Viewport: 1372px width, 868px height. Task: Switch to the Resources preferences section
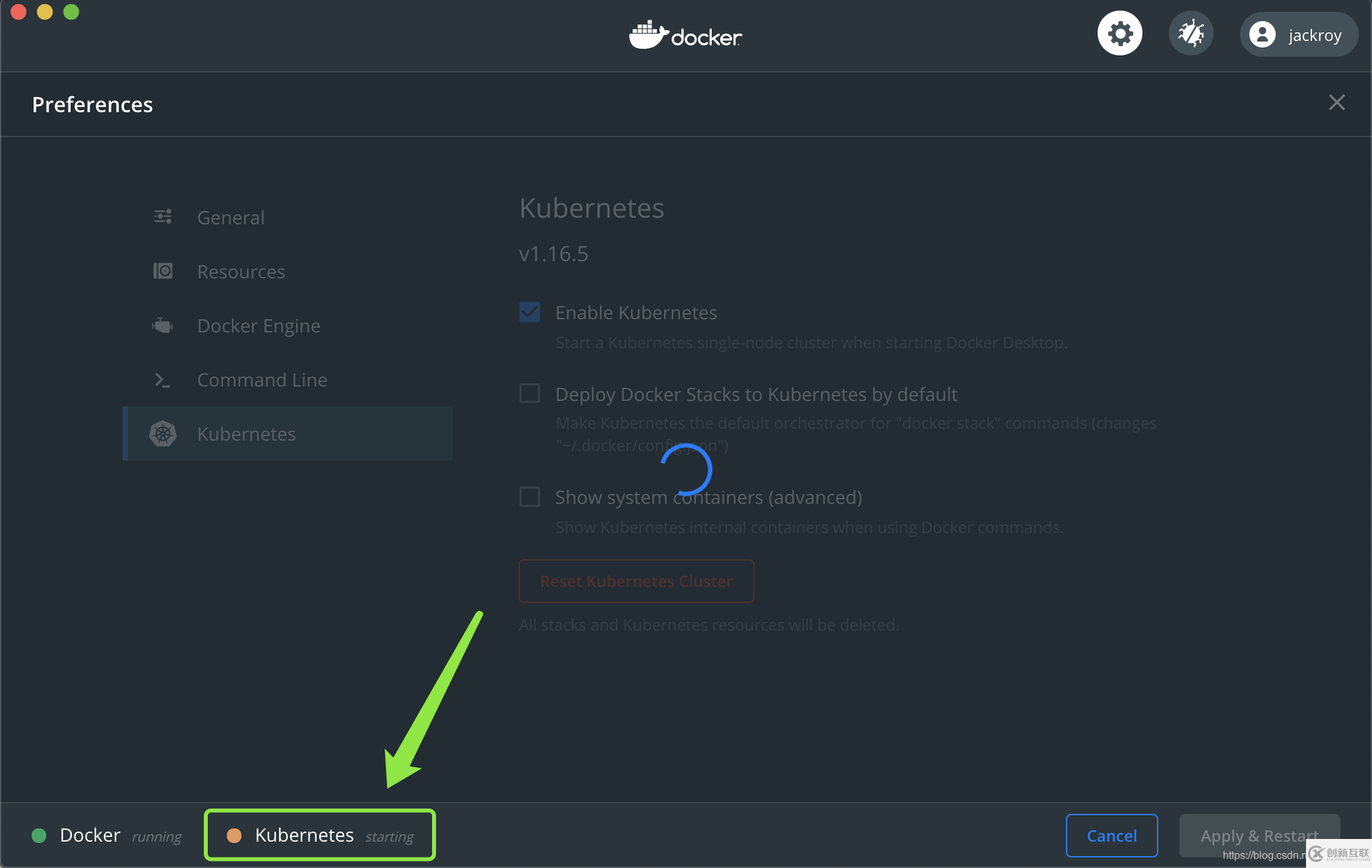click(241, 270)
